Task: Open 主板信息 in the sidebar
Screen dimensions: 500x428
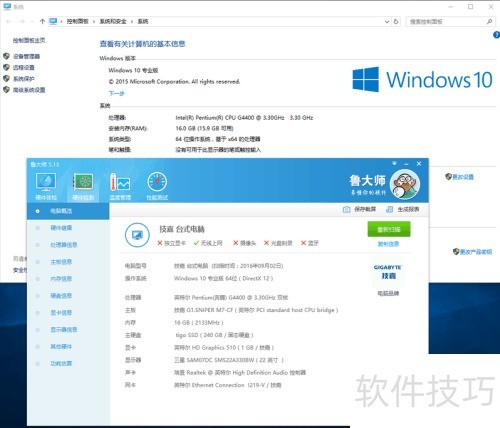Action: click(61, 262)
